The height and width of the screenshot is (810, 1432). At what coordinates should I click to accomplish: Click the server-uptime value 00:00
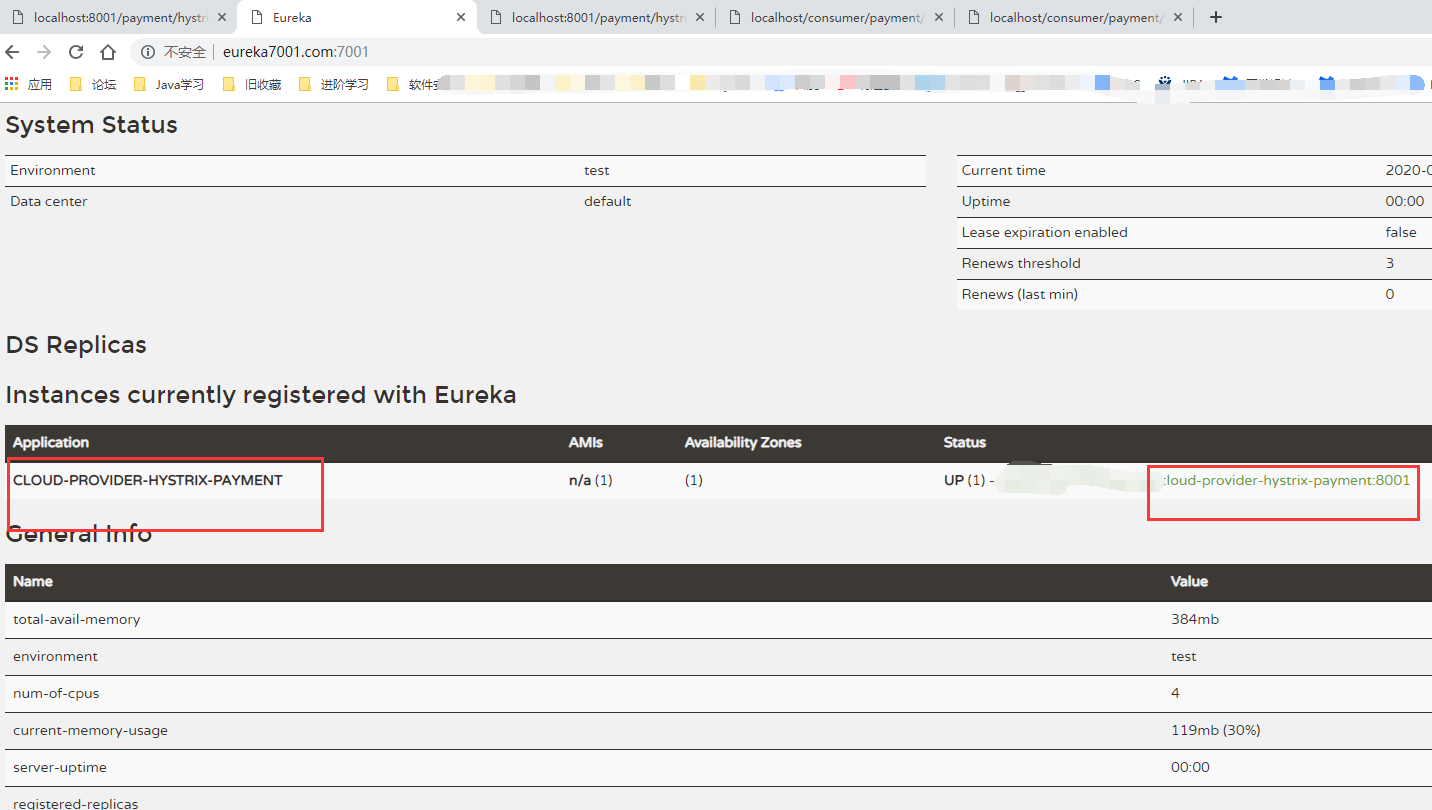pyautogui.click(x=1190, y=768)
